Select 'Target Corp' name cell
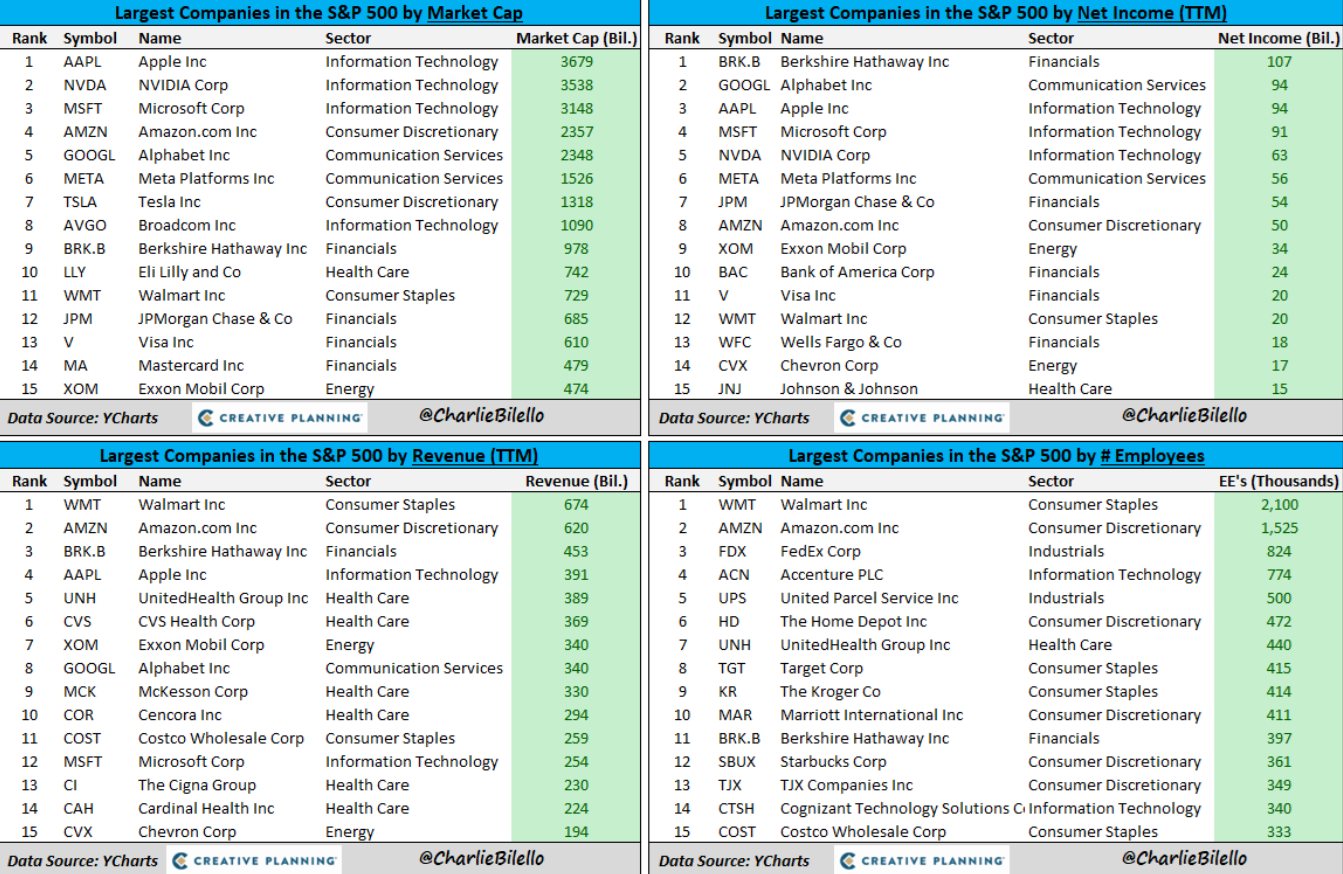The width and height of the screenshot is (1343, 874). click(x=821, y=669)
